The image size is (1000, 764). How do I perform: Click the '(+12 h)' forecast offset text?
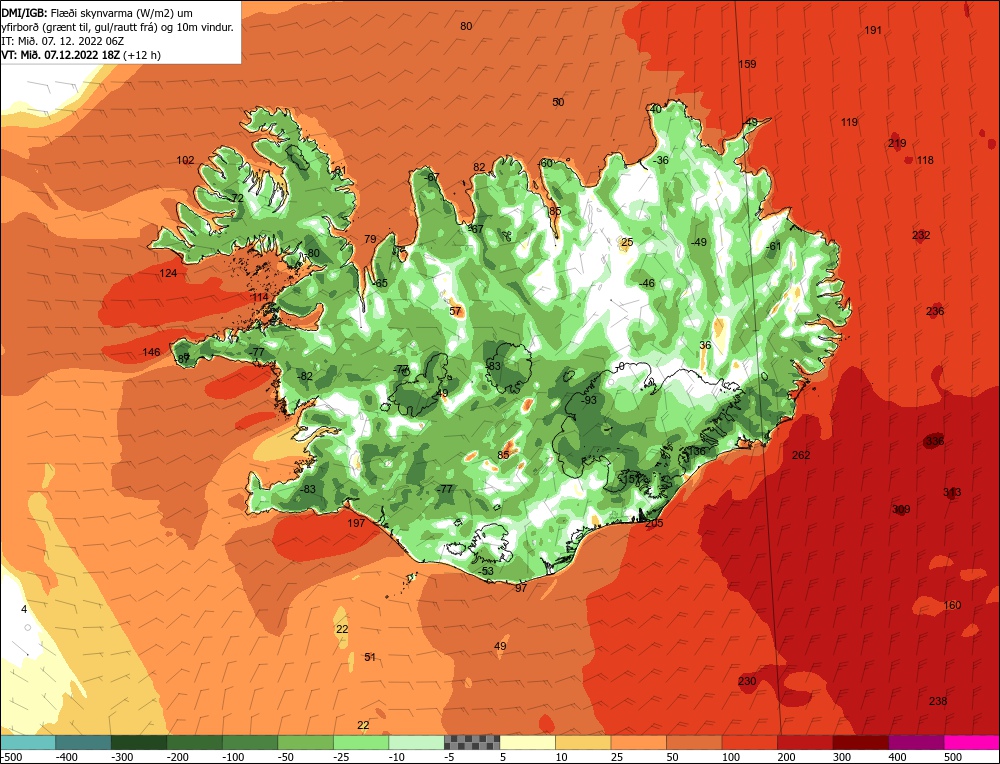click(143, 55)
